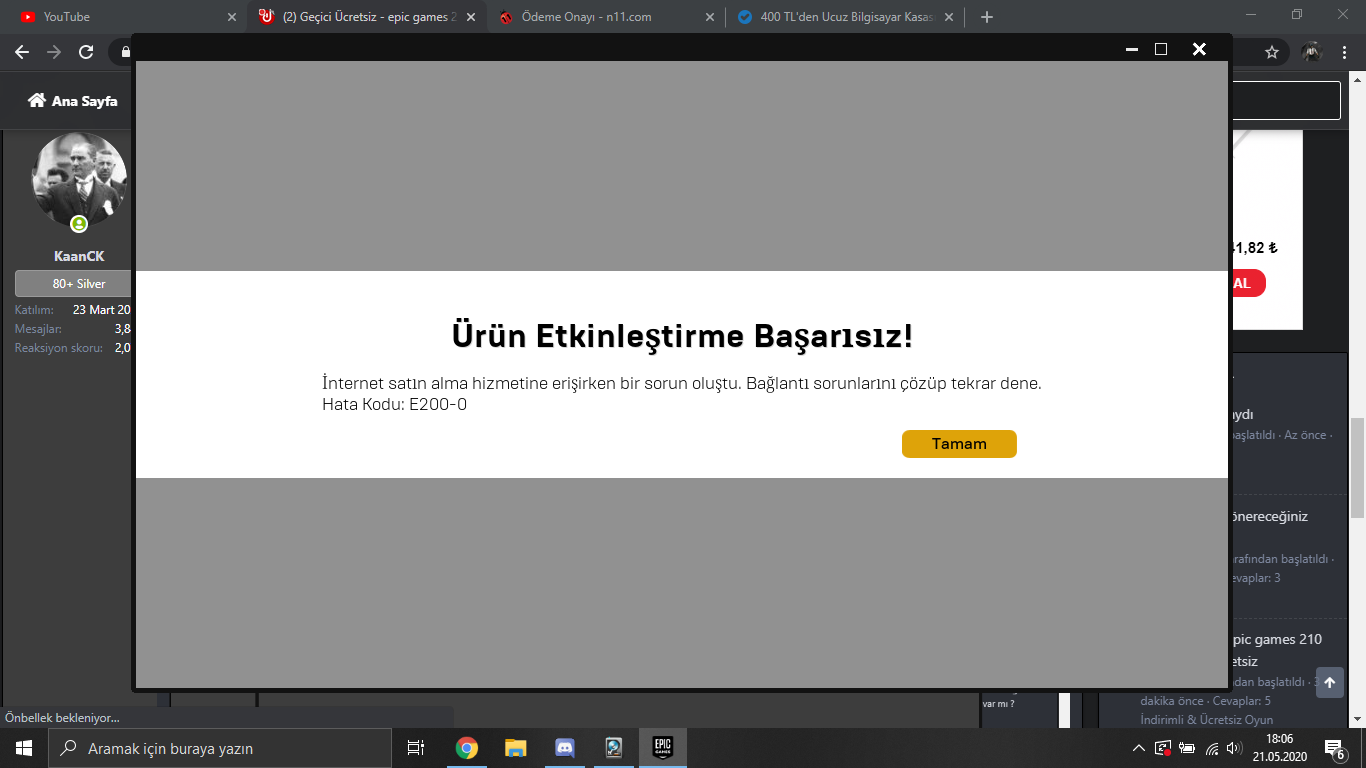Reload the page in Chrome
Image resolution: width=1366 pixels, height=768 pixels.
pos(86,52)
